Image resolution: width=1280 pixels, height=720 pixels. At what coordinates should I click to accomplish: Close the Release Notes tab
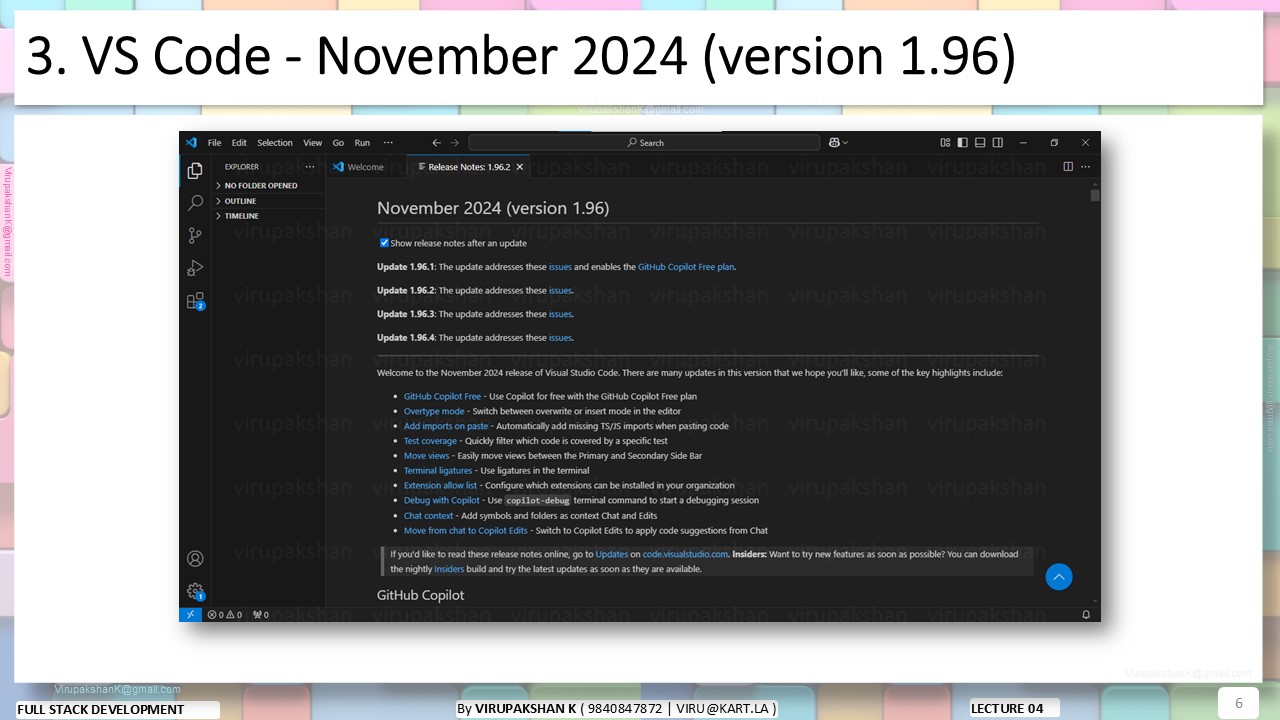[520, 167]
